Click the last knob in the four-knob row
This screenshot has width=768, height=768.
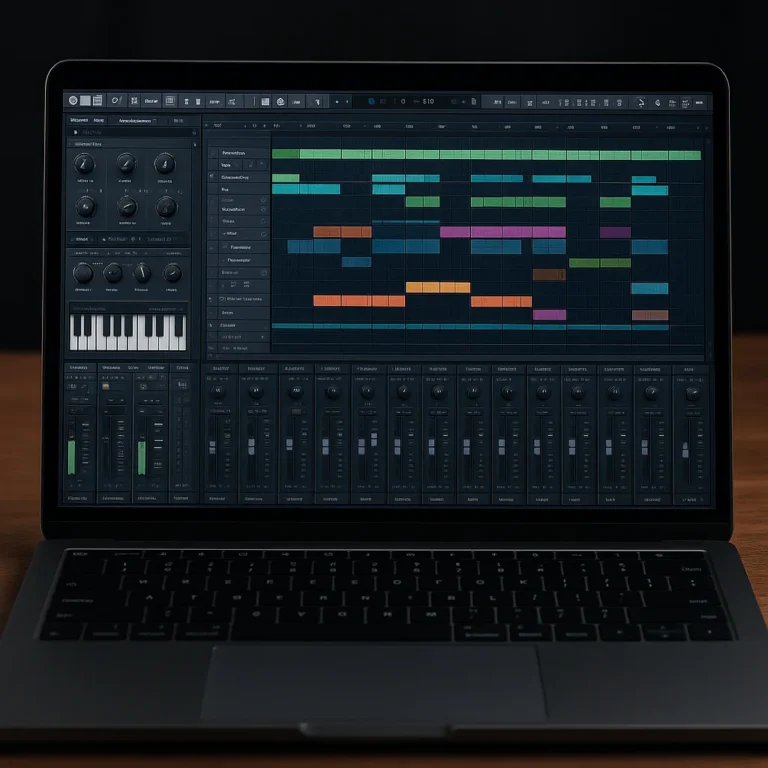click(x=172, y=273)
